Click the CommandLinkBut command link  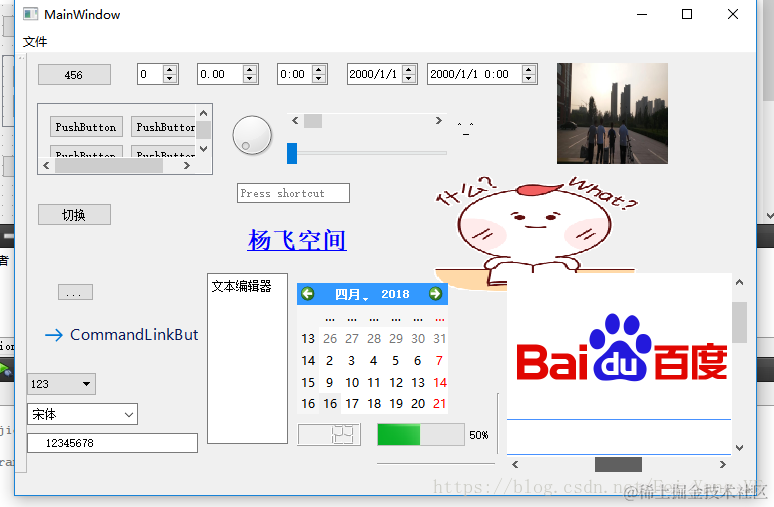tap(121, 335)
